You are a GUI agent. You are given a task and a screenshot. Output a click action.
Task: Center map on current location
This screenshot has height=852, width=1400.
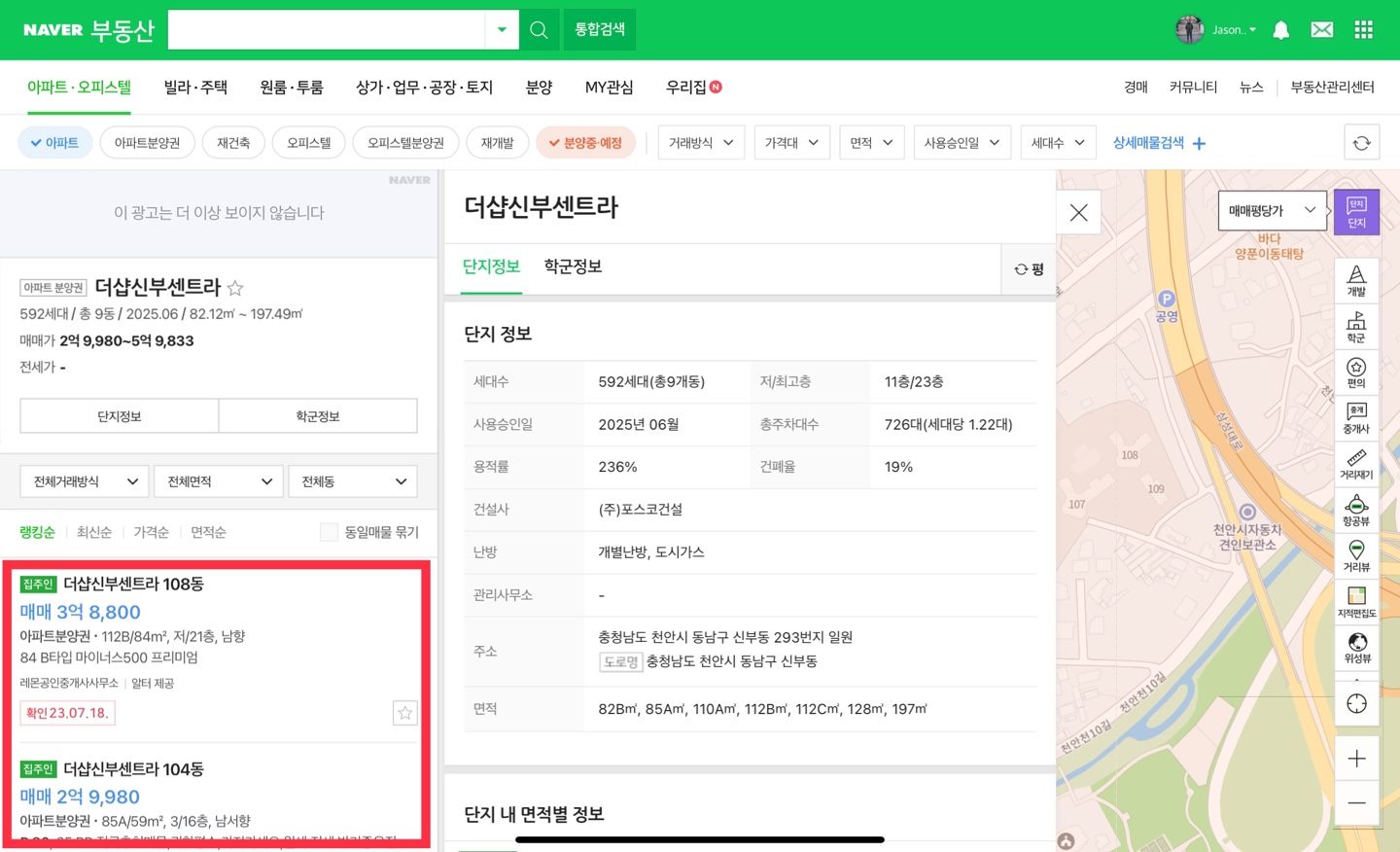point(1356,703)
